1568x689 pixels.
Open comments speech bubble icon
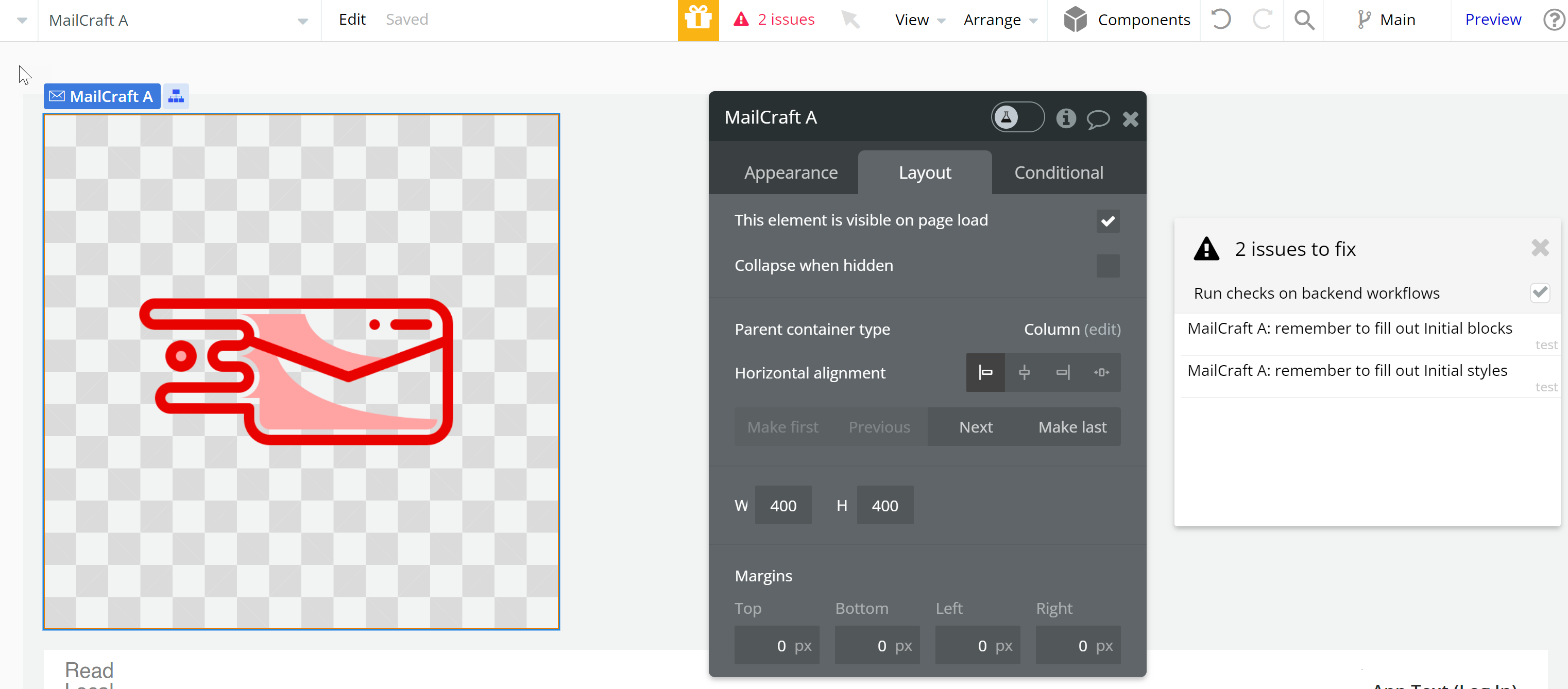tap(1098, 118)
